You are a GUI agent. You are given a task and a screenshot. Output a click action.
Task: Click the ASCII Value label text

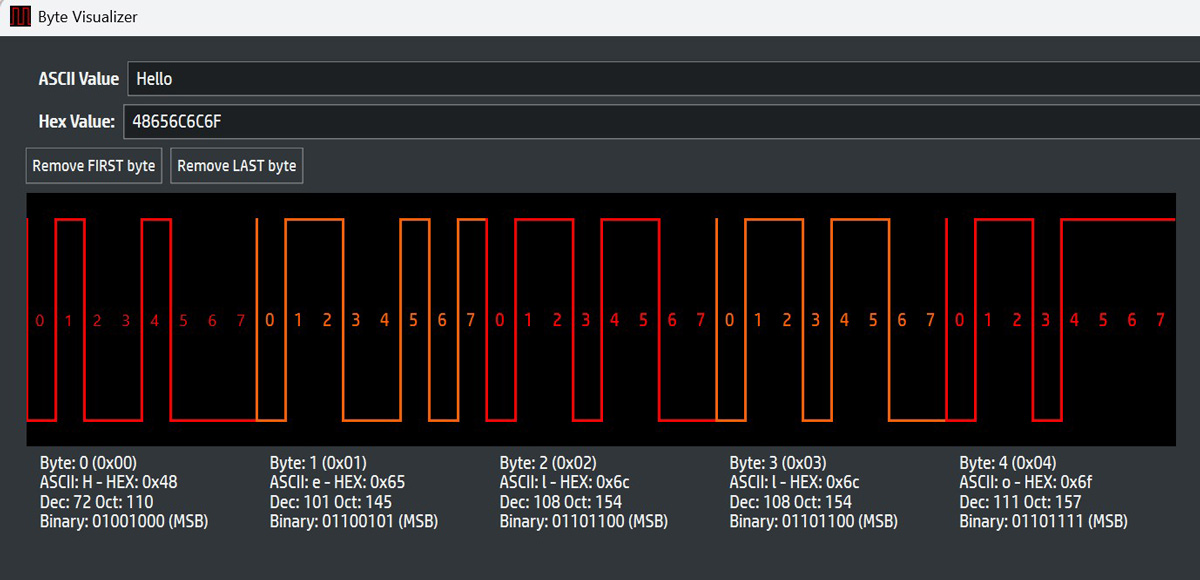79,78
